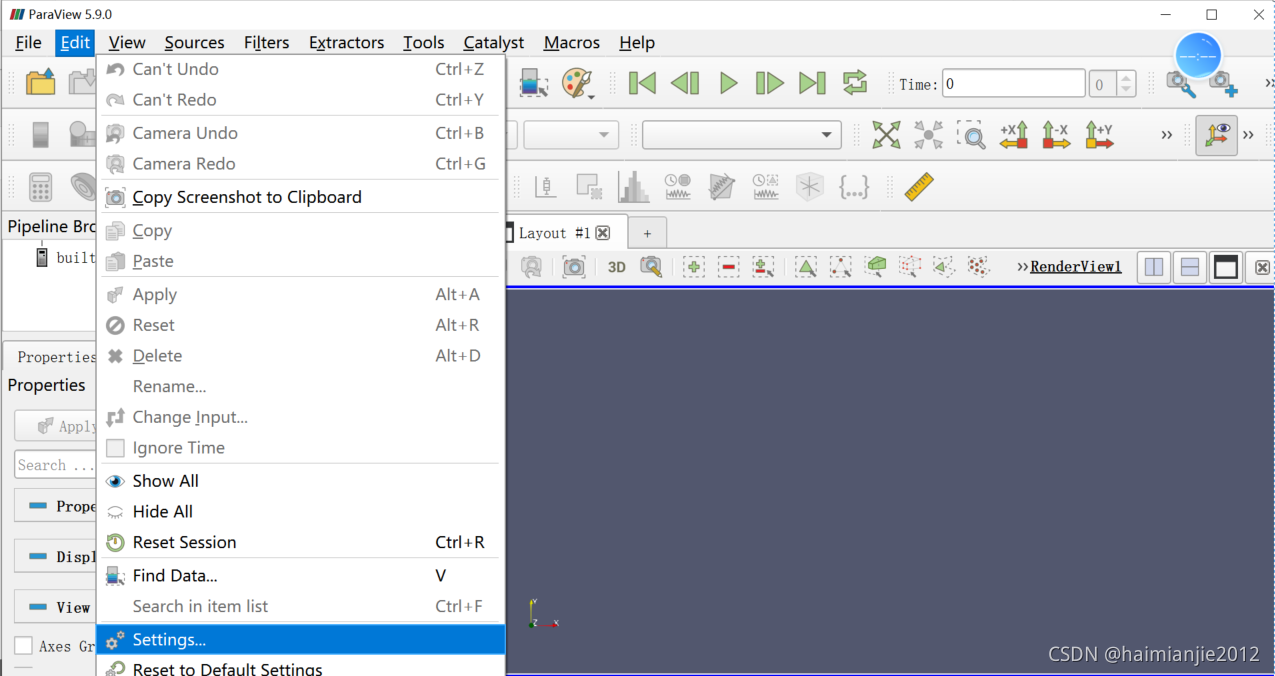This screenshot has height=676, width=1275.
Task: Click Select Cells On icon
Action: pos(806,267)
